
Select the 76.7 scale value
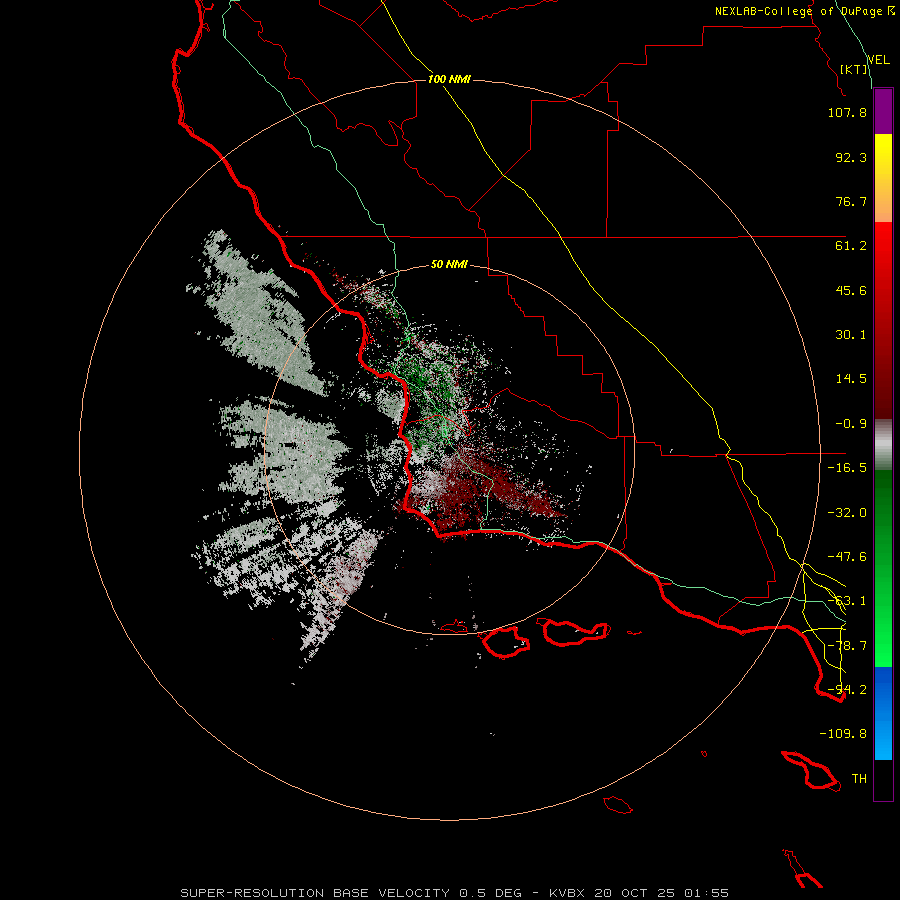click(x=851, y=201)
